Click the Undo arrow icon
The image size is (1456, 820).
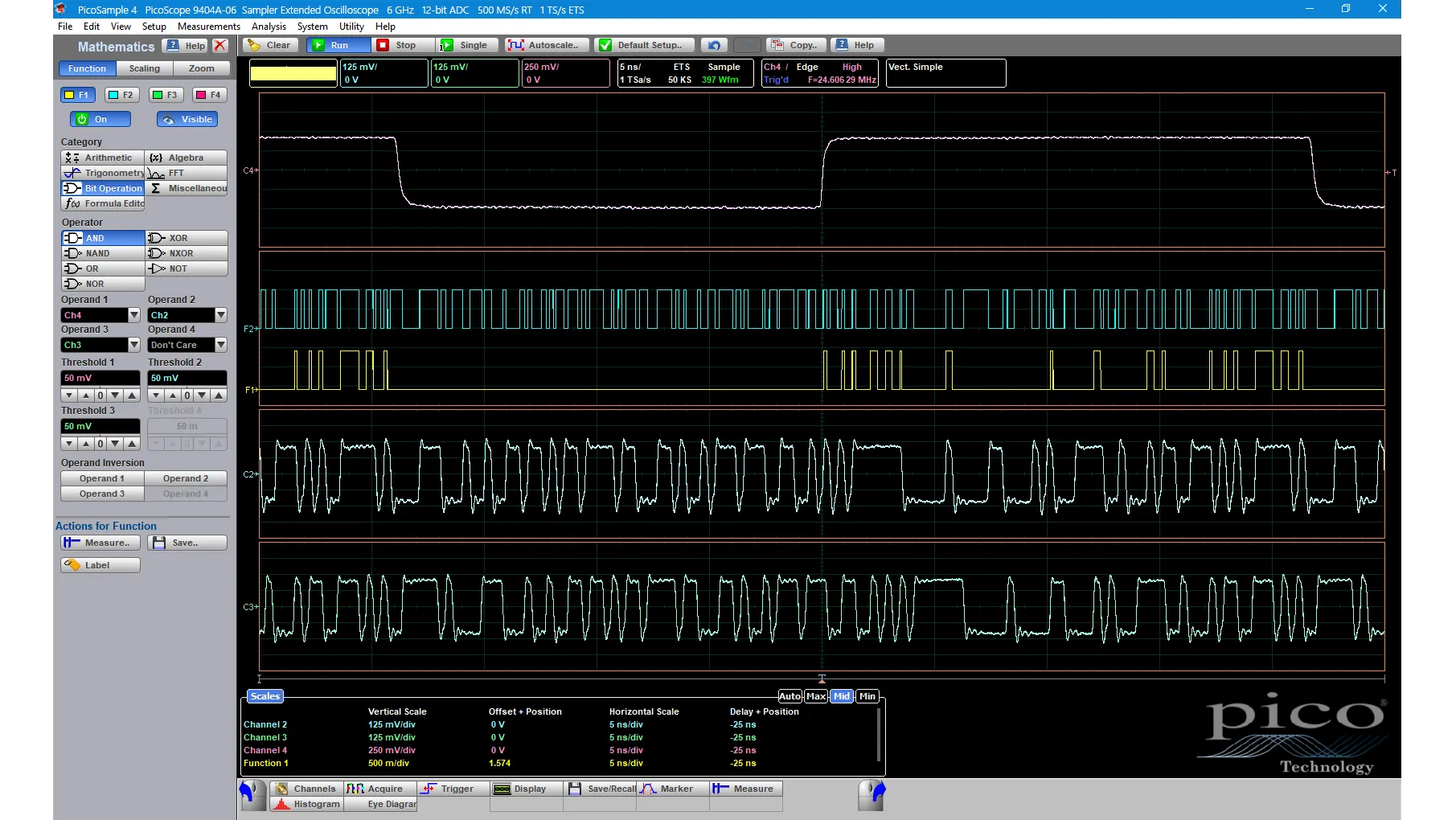point(714,45)
